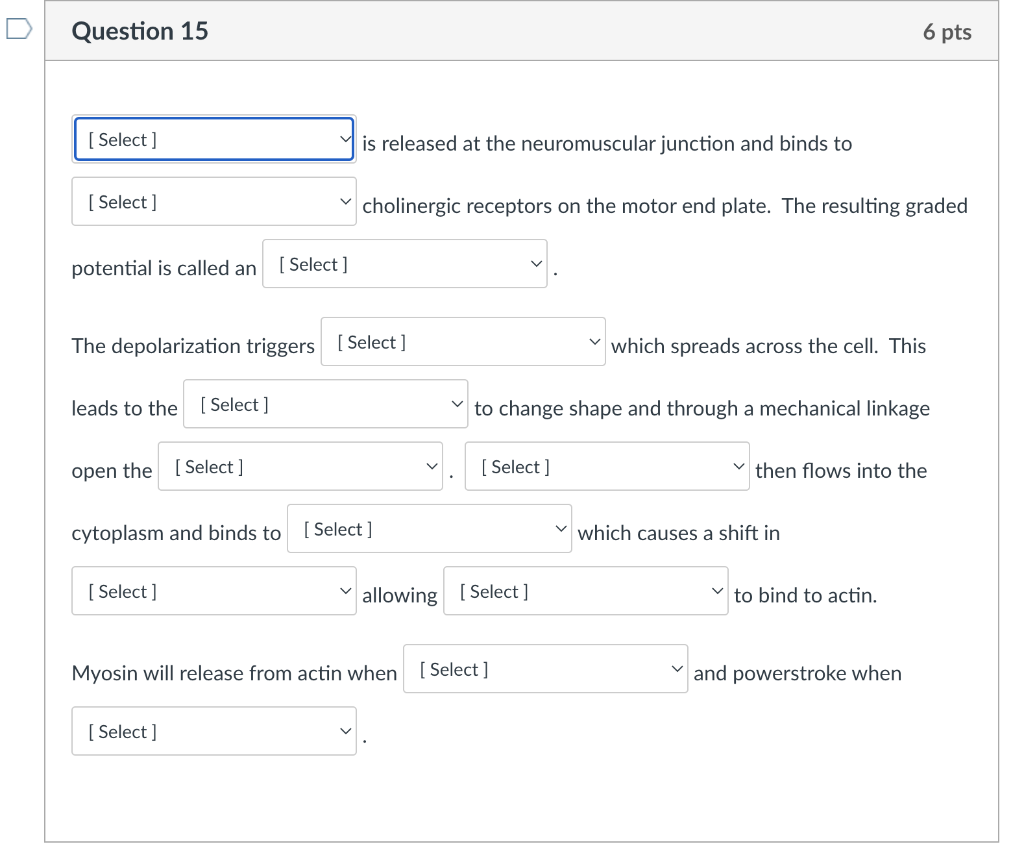Click text "to change shape and through a mechanical linkage"
This screenshot has width=1024, height=866.
click(701, 408)
